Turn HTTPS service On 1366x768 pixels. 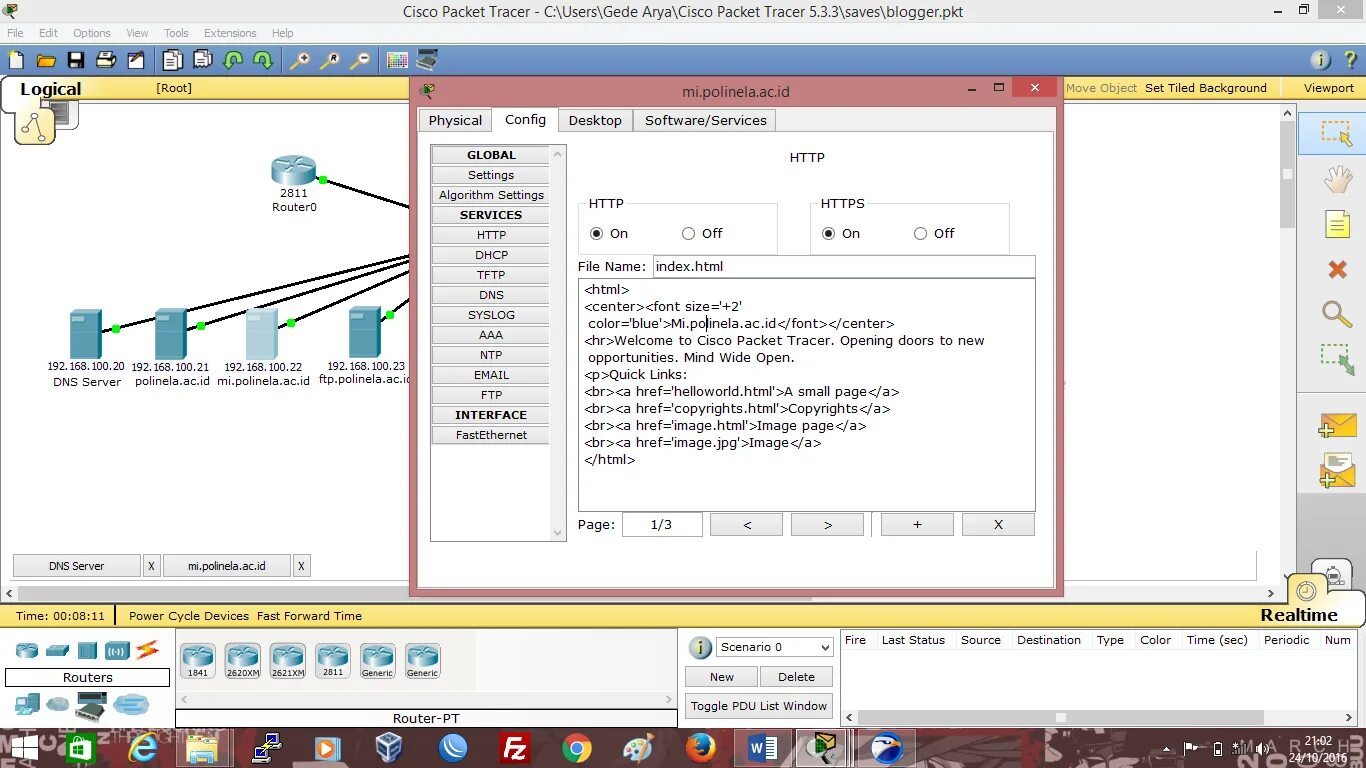coord(828,233)
